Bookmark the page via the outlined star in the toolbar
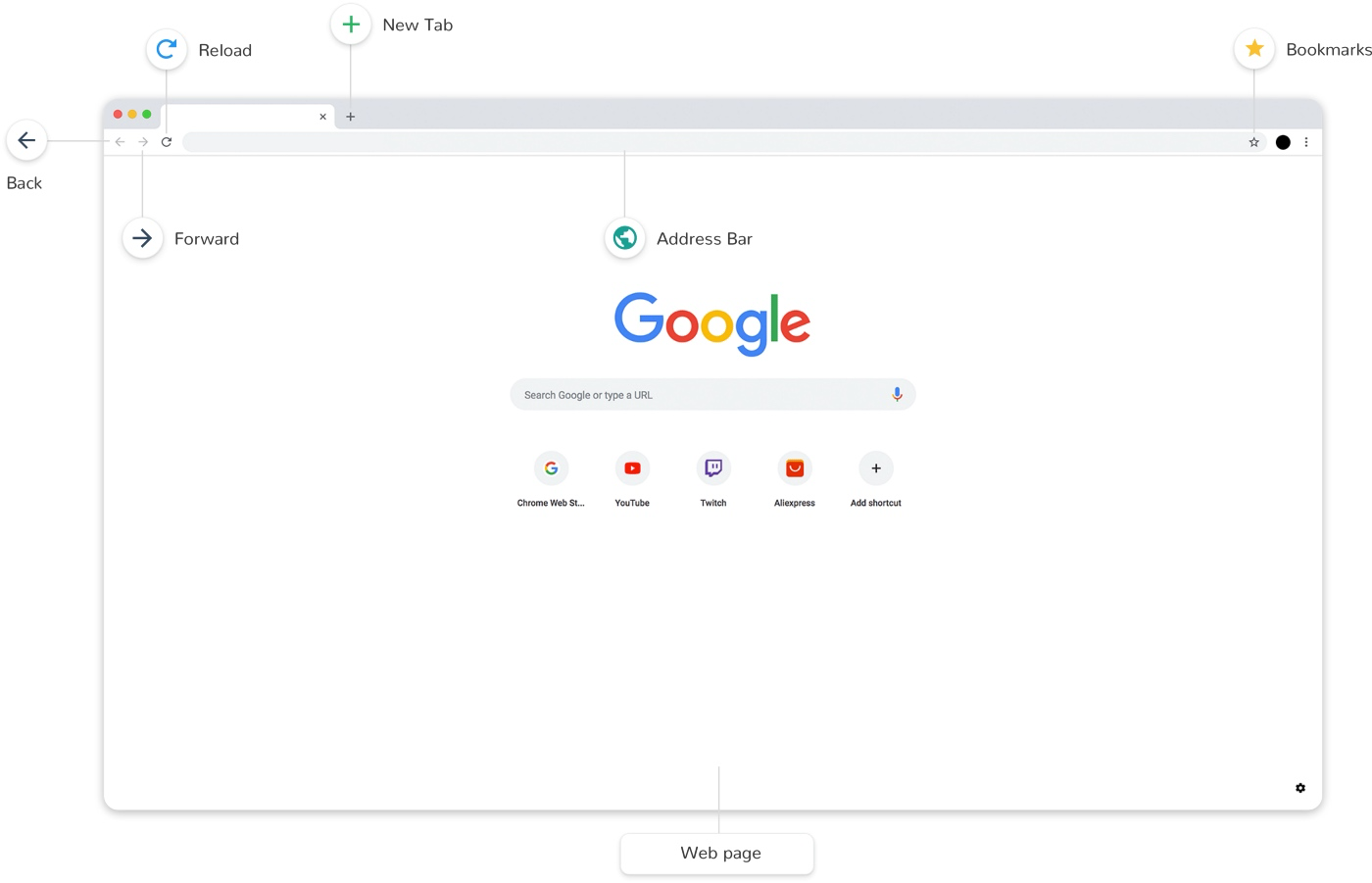 (1253, 142)
